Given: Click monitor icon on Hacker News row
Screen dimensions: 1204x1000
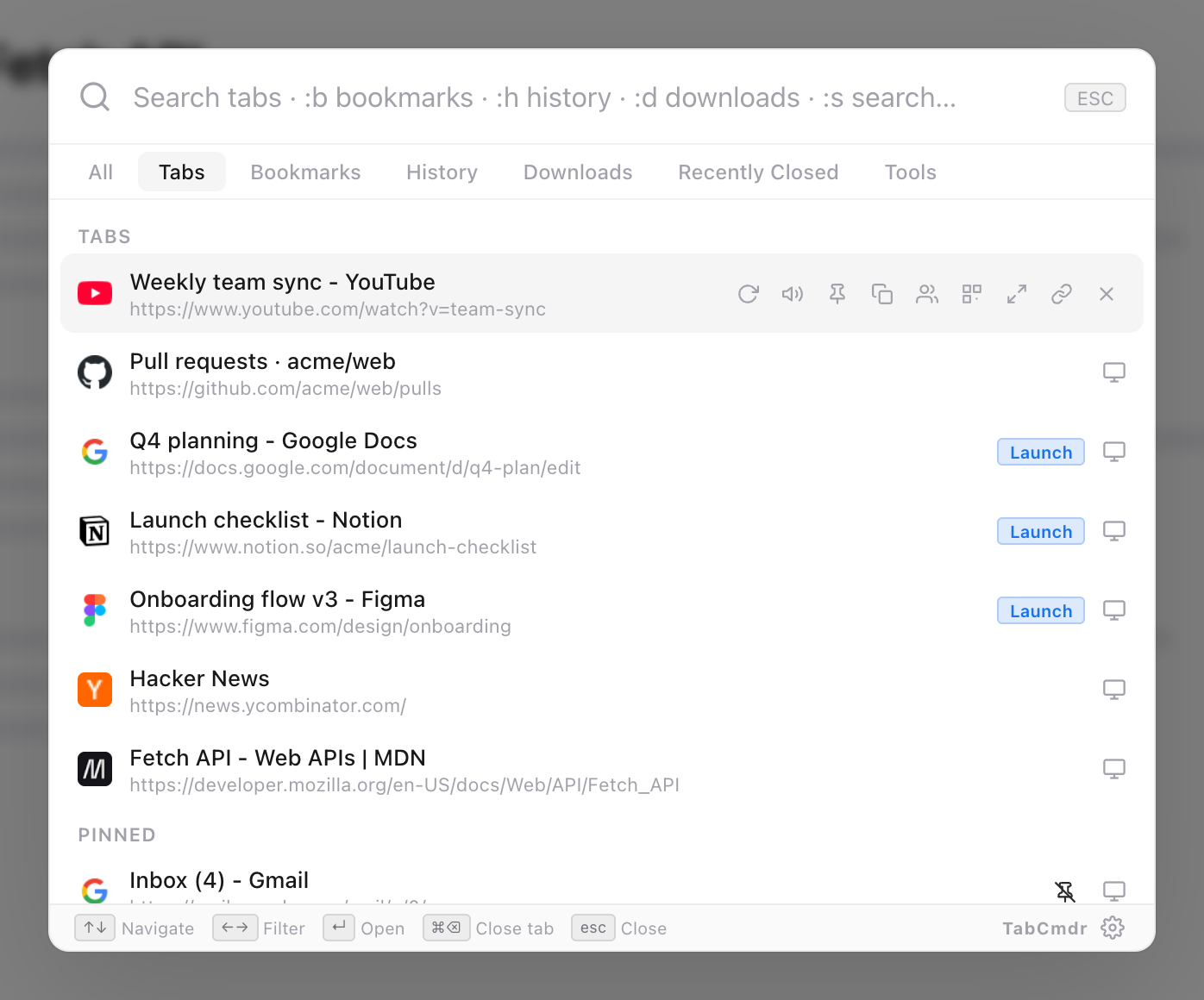Looking at the screenshot, I should (1114, 690).
